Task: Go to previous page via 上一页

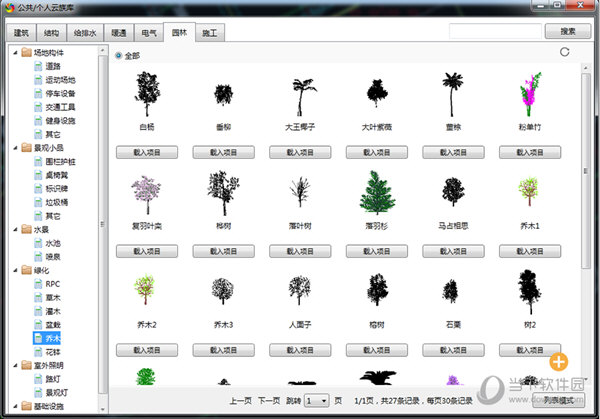Action: pos(241,401)
